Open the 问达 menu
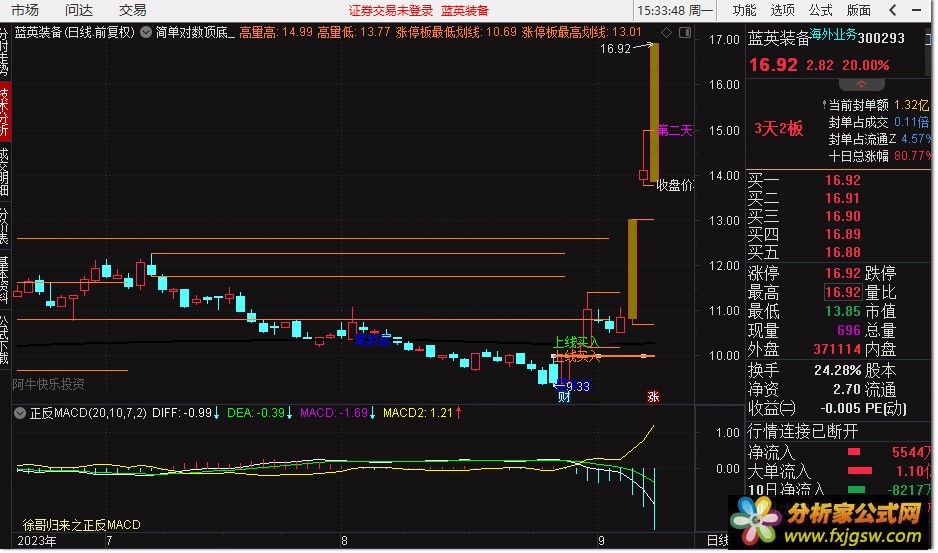The height and width of the screenshot is (553, 938). 79,10
